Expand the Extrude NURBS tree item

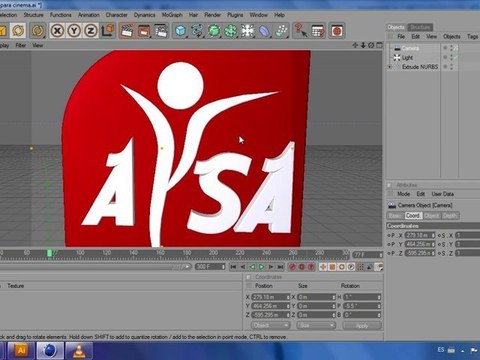[390, 67]
